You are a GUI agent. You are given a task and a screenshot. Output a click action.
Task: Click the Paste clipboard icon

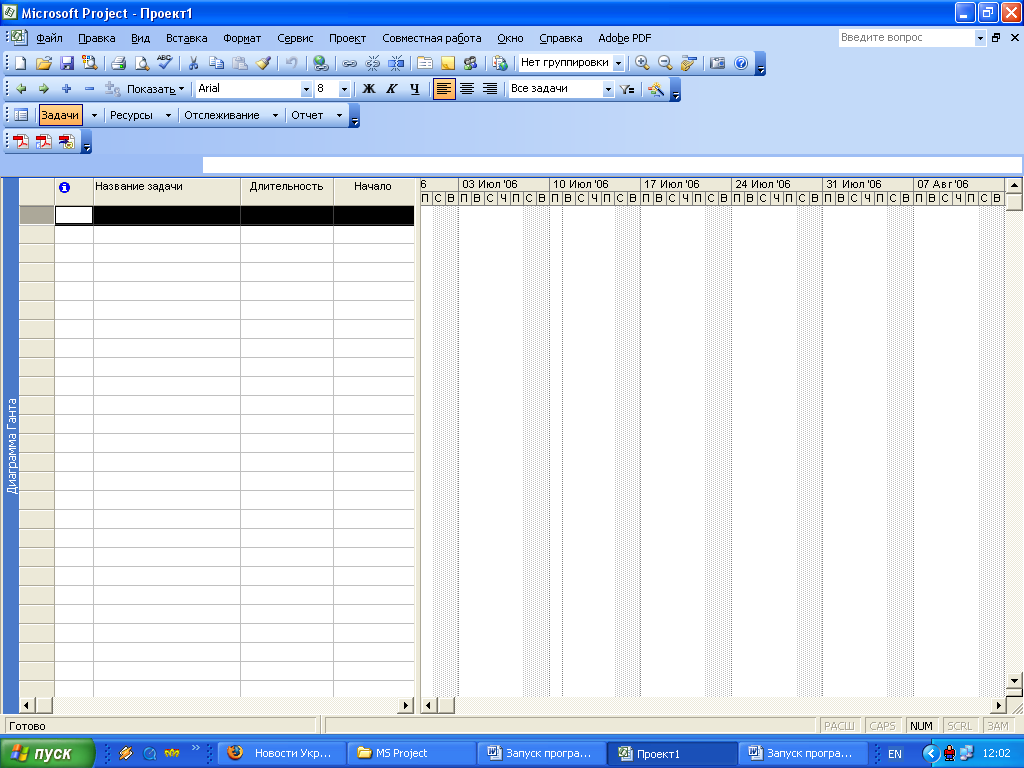click(240, 63)
